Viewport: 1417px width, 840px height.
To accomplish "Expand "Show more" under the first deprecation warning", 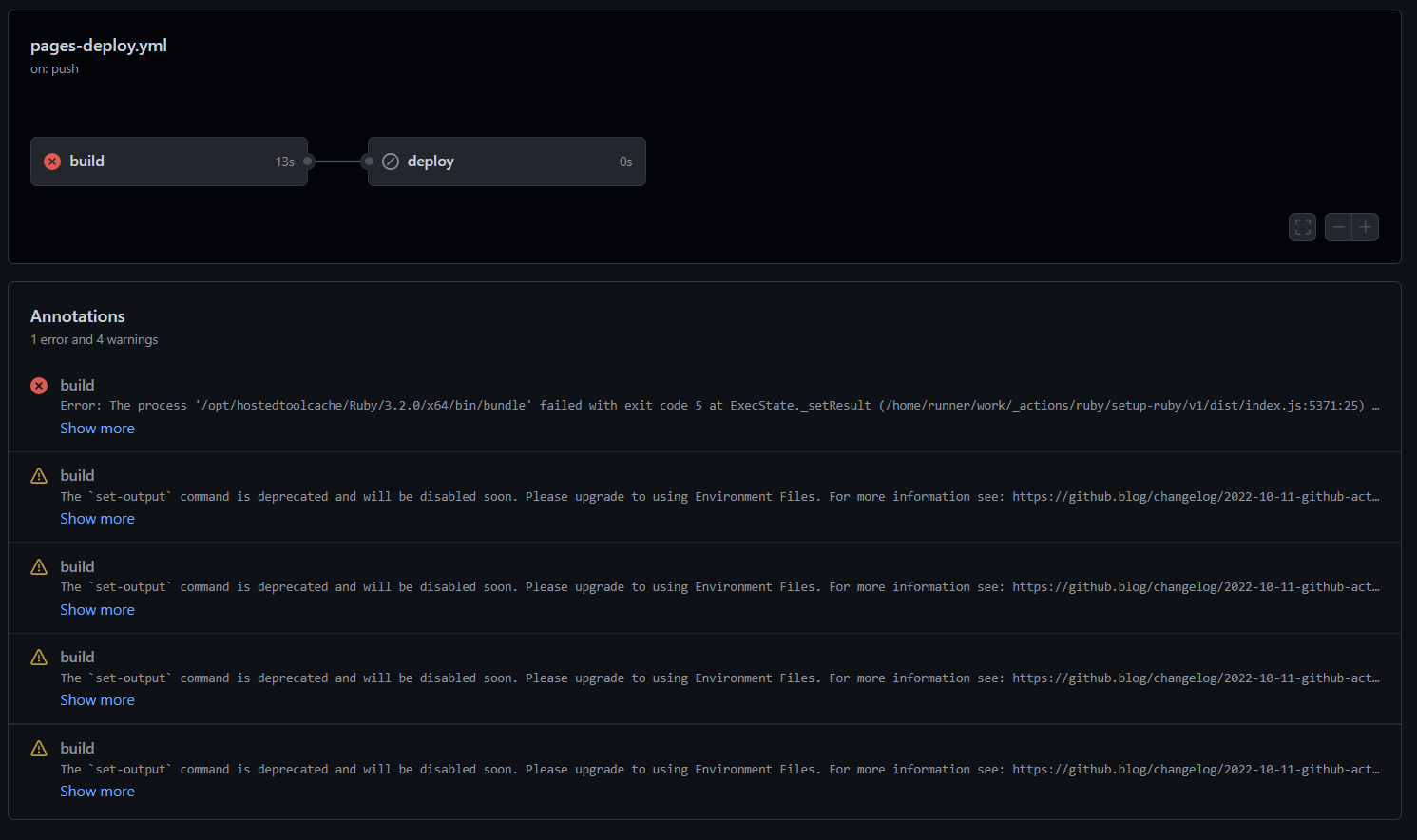I will point(97,518).
